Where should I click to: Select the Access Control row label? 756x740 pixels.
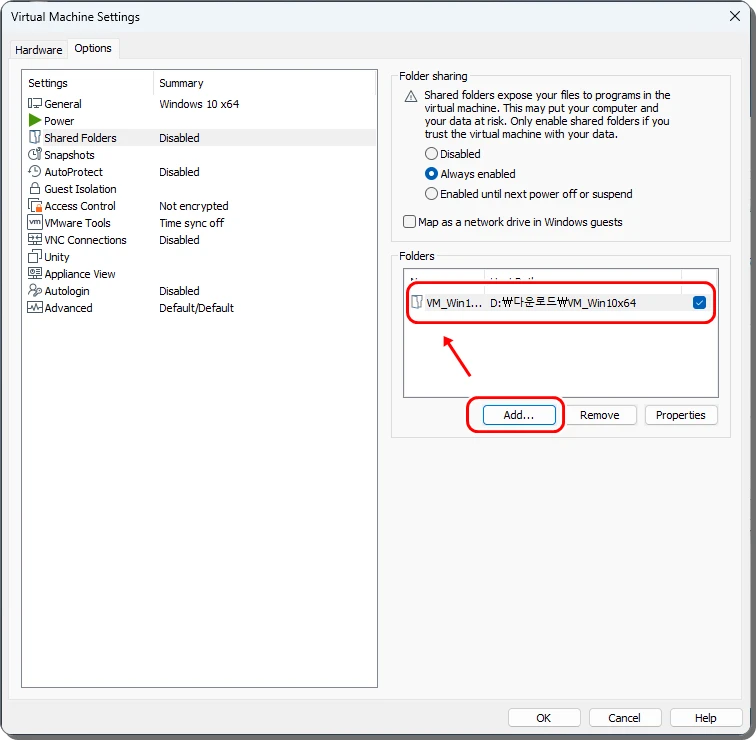[80, 206]
